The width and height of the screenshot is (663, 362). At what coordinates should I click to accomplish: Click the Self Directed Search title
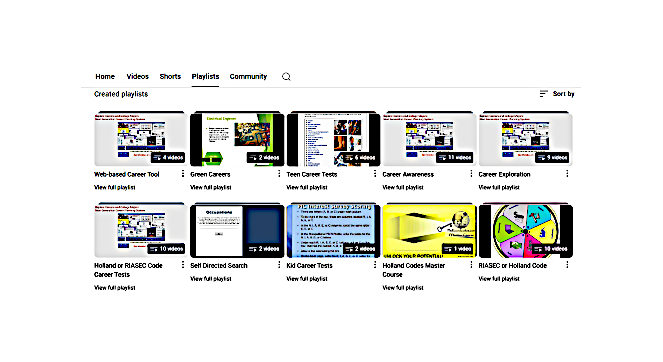[219, 266]
